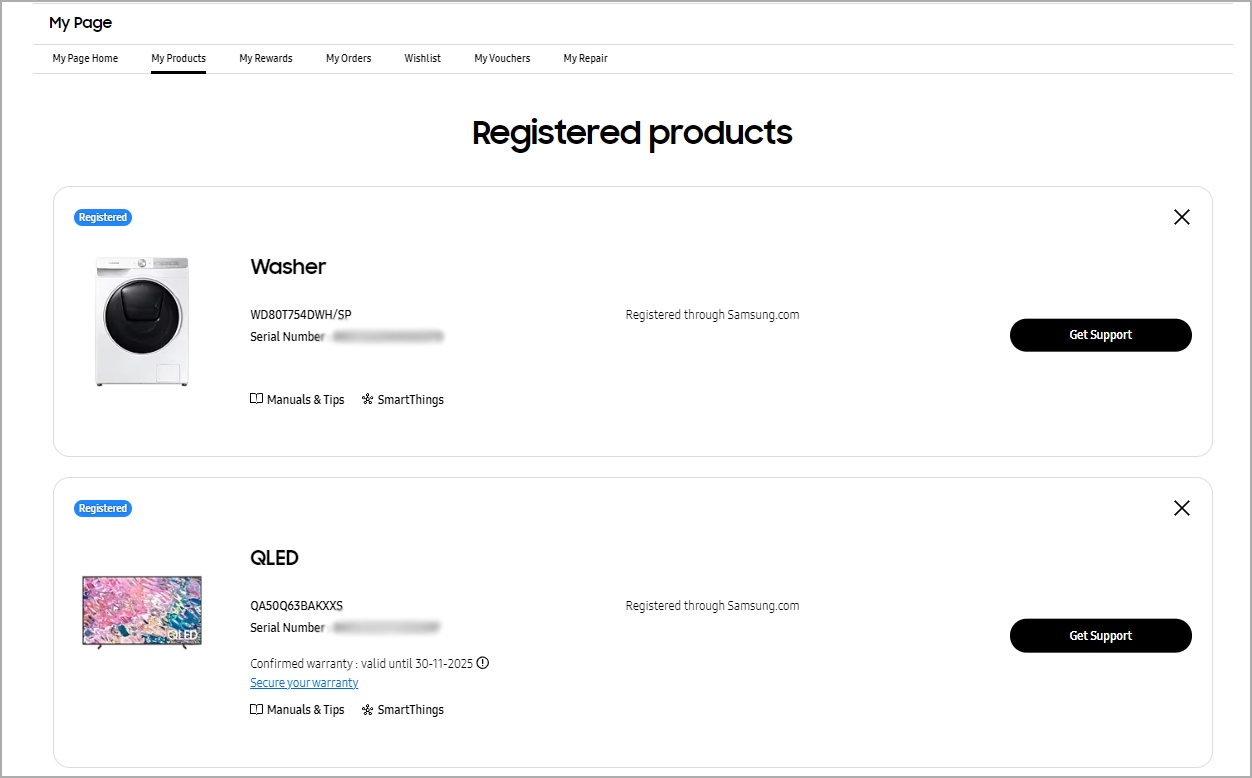Viewport: 1252px width, 778px height.
Task: Click the My Page header title
Action: [80, 23]
